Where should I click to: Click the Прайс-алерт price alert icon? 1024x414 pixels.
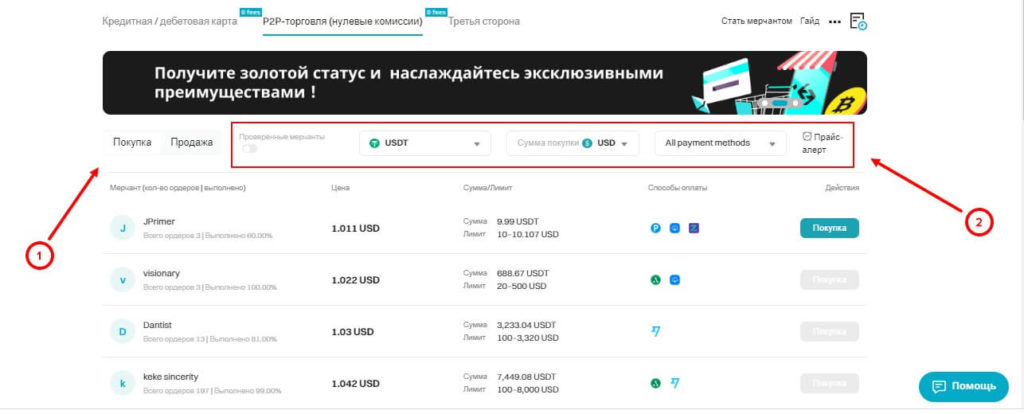(x=808, y=137)
